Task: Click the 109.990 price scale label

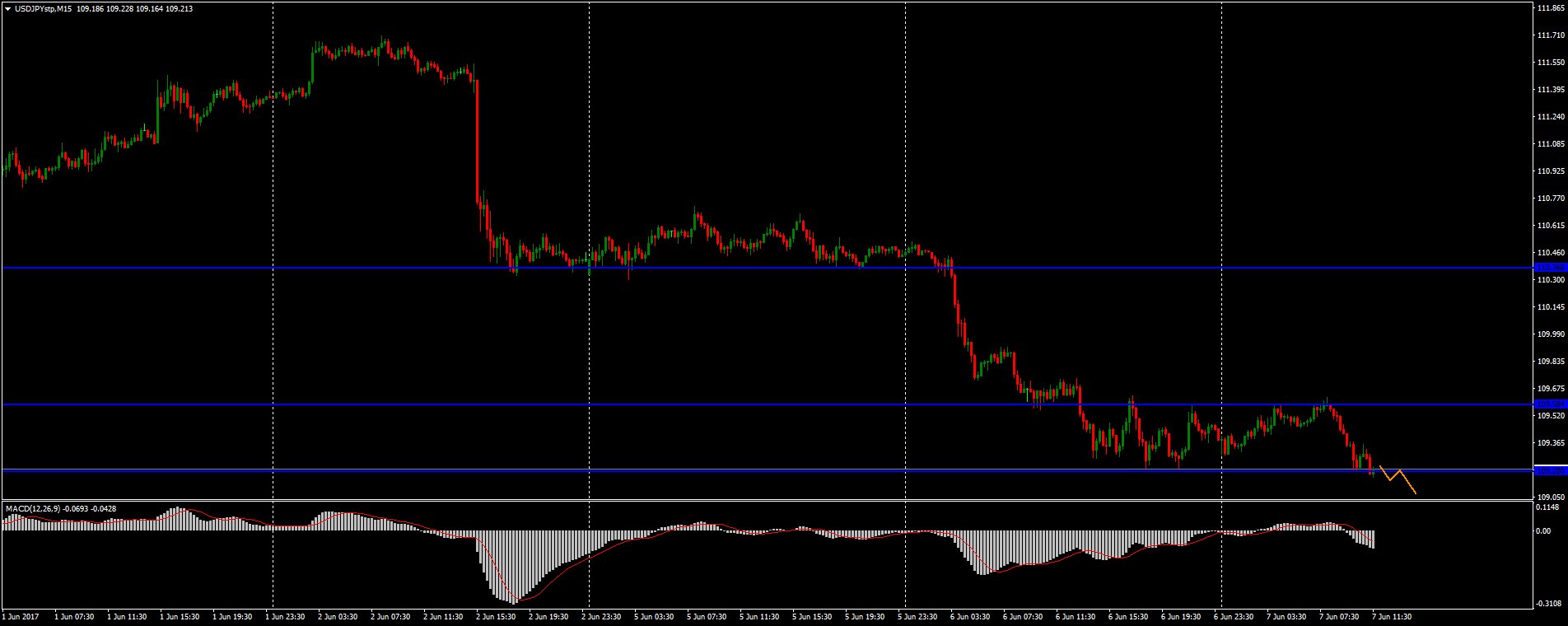Action: (1551, 334)
